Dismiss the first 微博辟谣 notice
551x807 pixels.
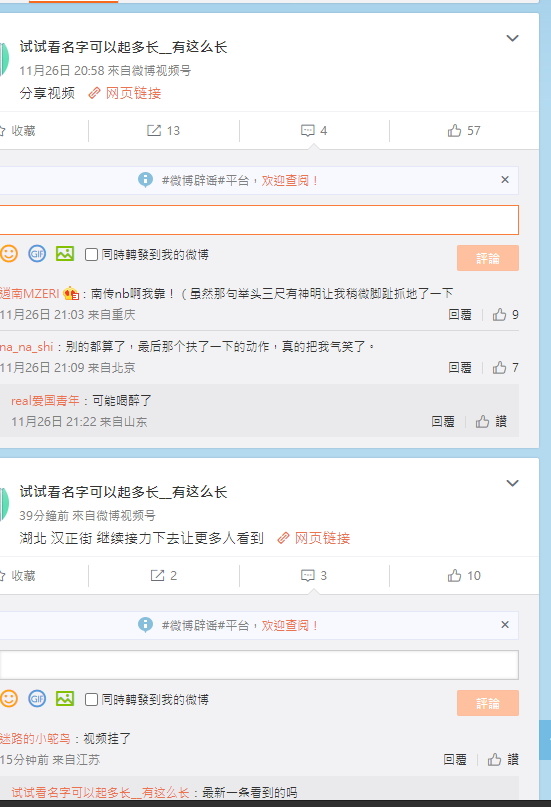(x=505, y=180)
